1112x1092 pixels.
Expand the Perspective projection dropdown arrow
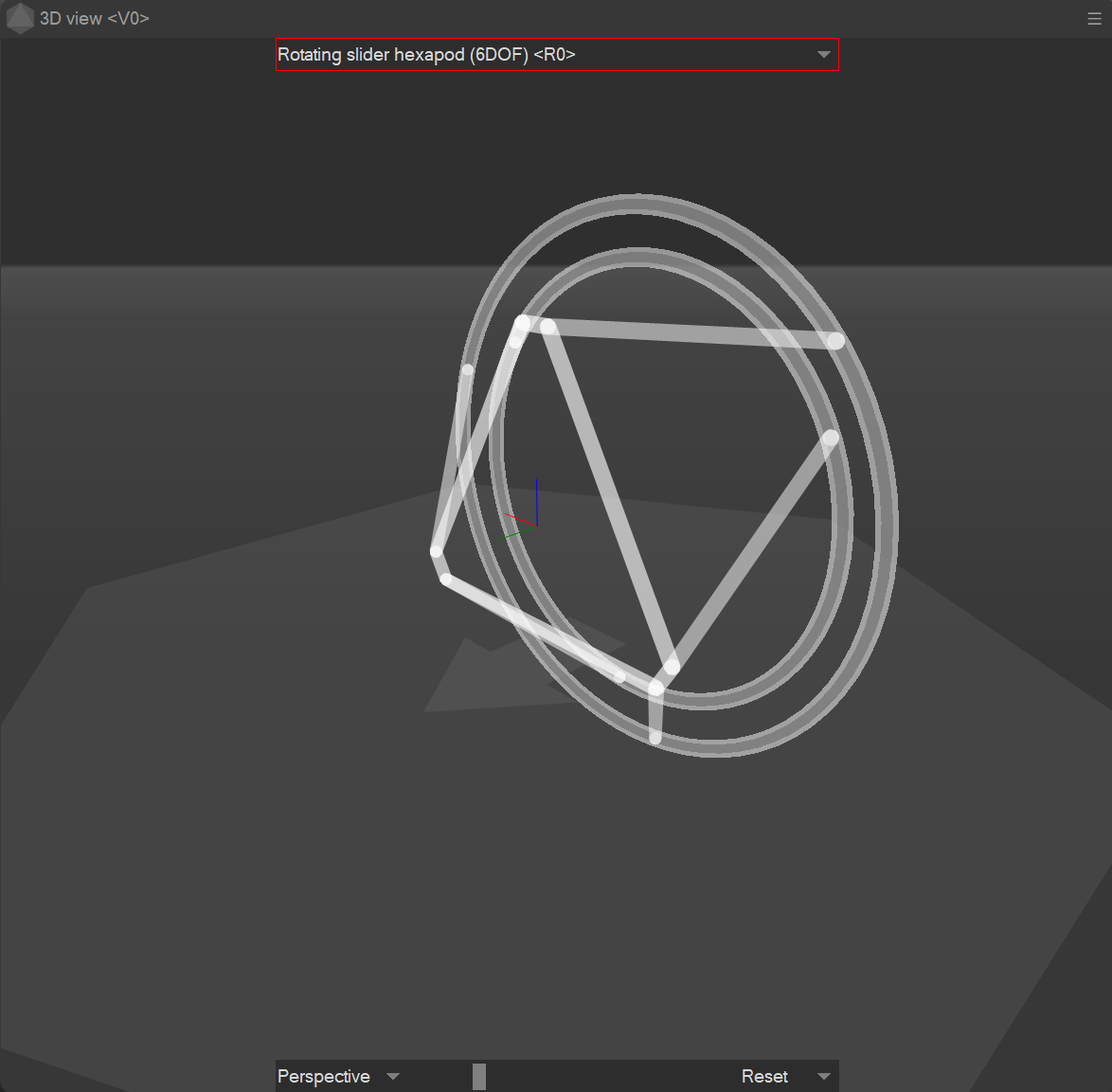pyautogui.click(x=393, y=1076)
